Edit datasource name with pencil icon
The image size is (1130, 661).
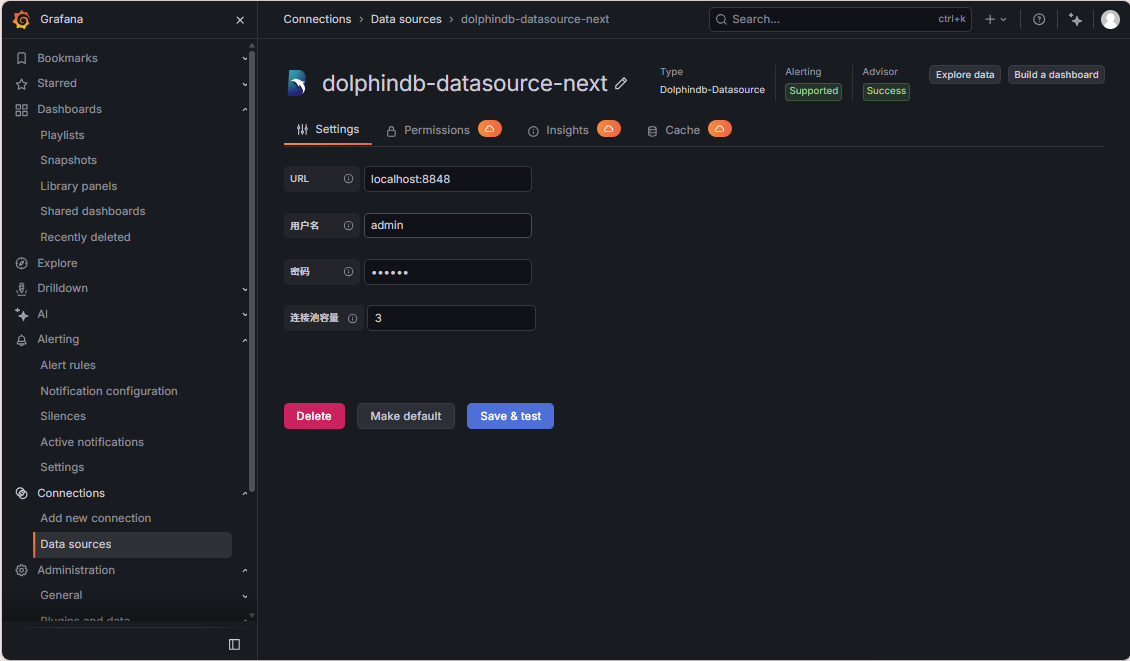620,84
